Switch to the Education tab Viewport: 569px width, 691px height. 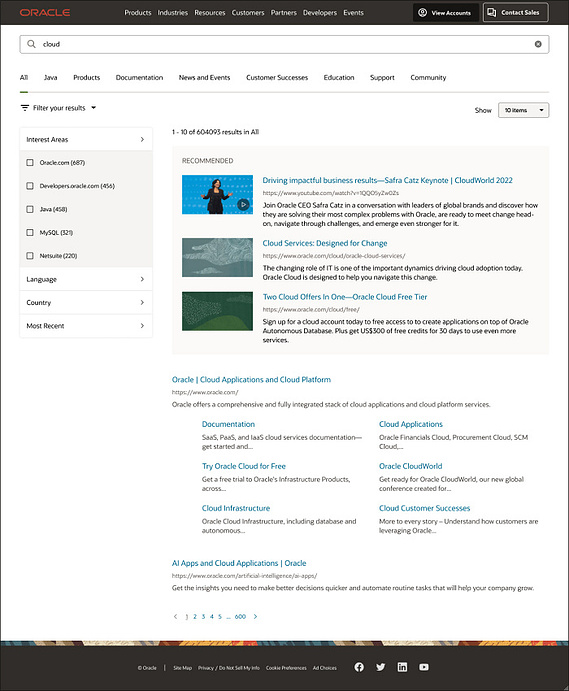[339, 78]
